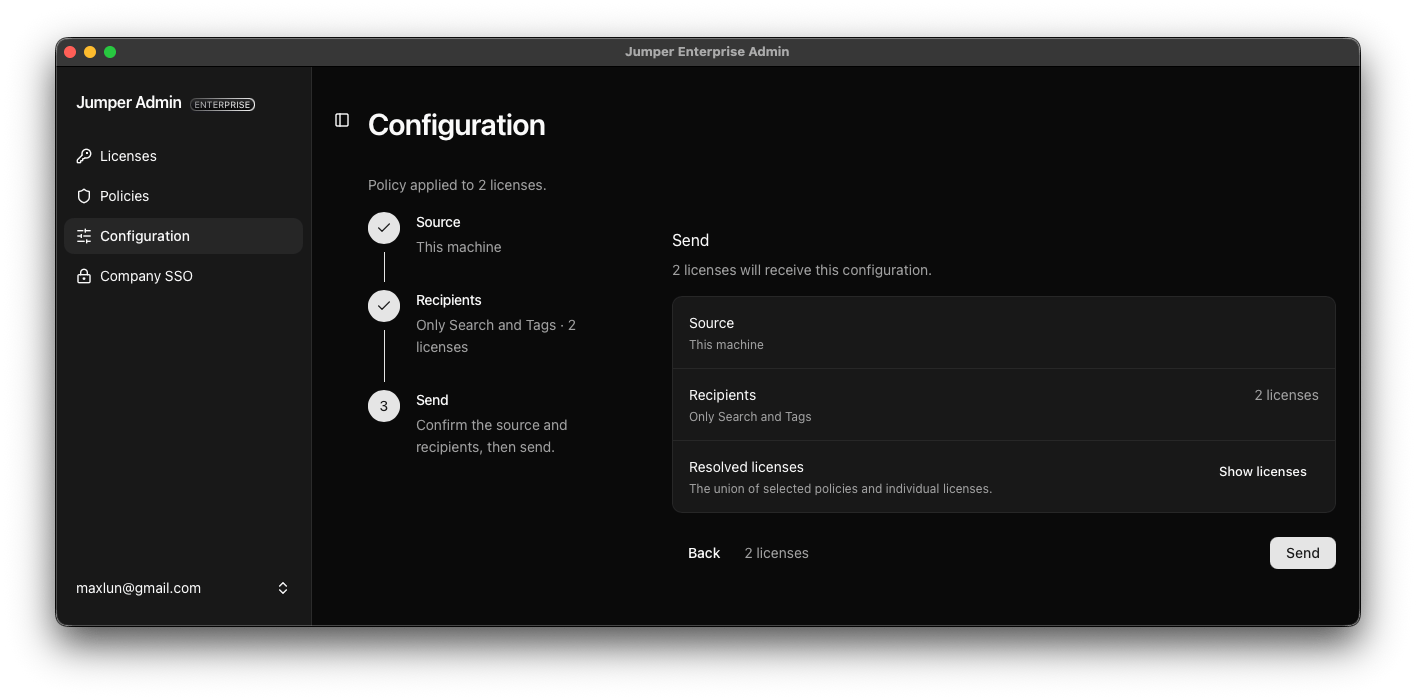Click the Send section heading
The height and width of the screenshot is (700, 1416).
pyautogui.click(x=690, y=240)
